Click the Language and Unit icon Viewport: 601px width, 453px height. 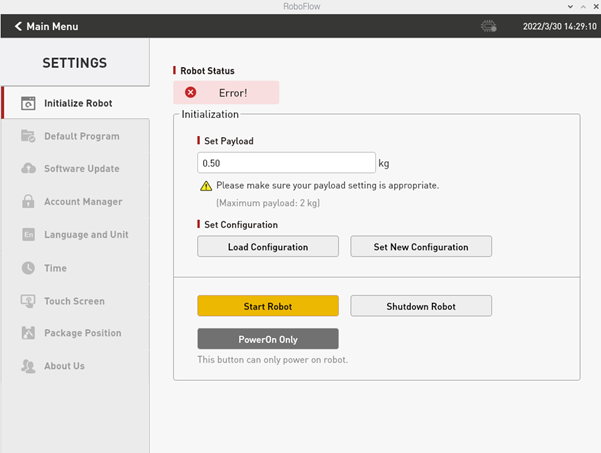click(28, 235)
